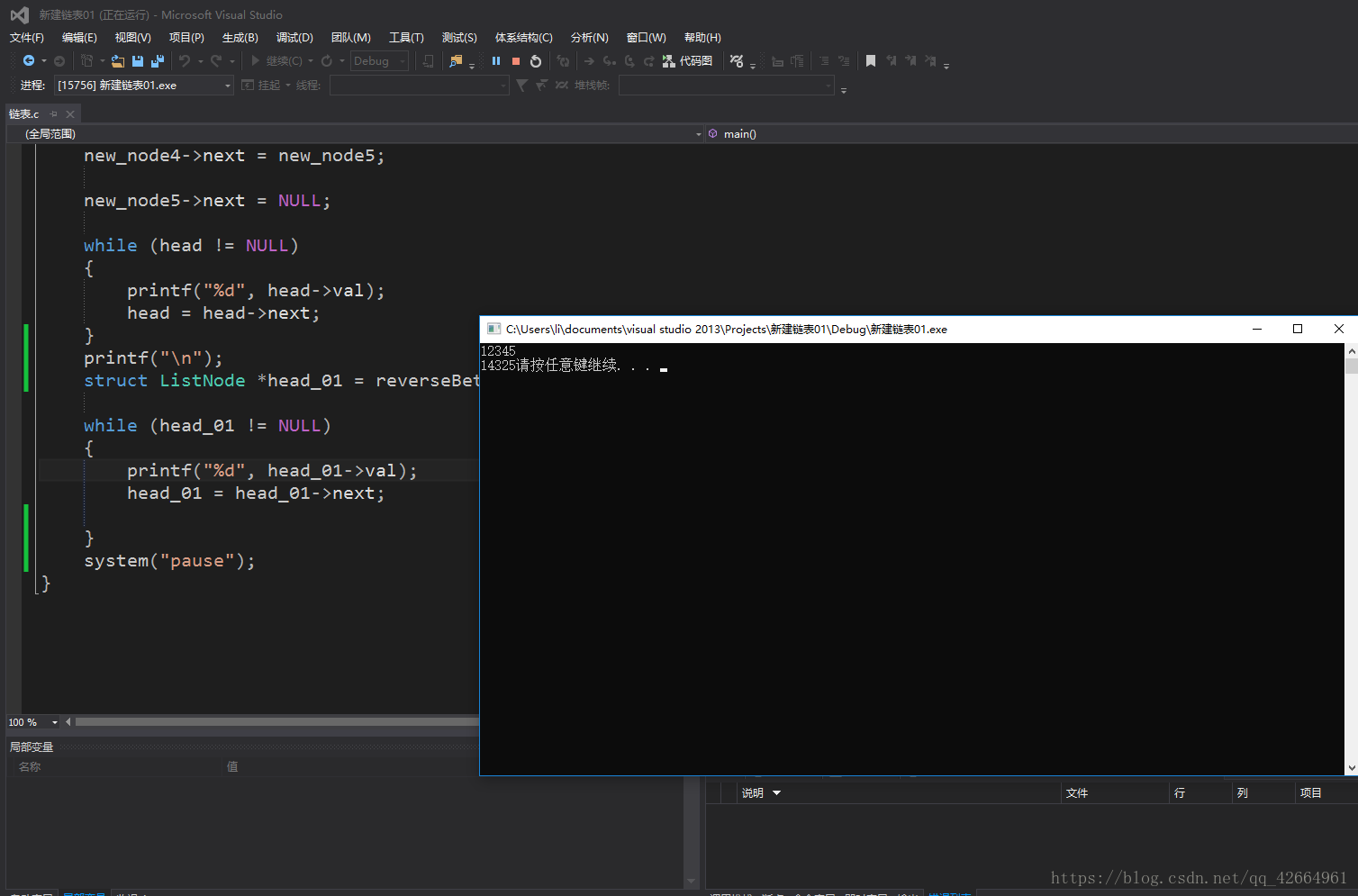Click the Previous Bookmark icon
Viewport: 1358px width, 896px height.
pos(891,60)
